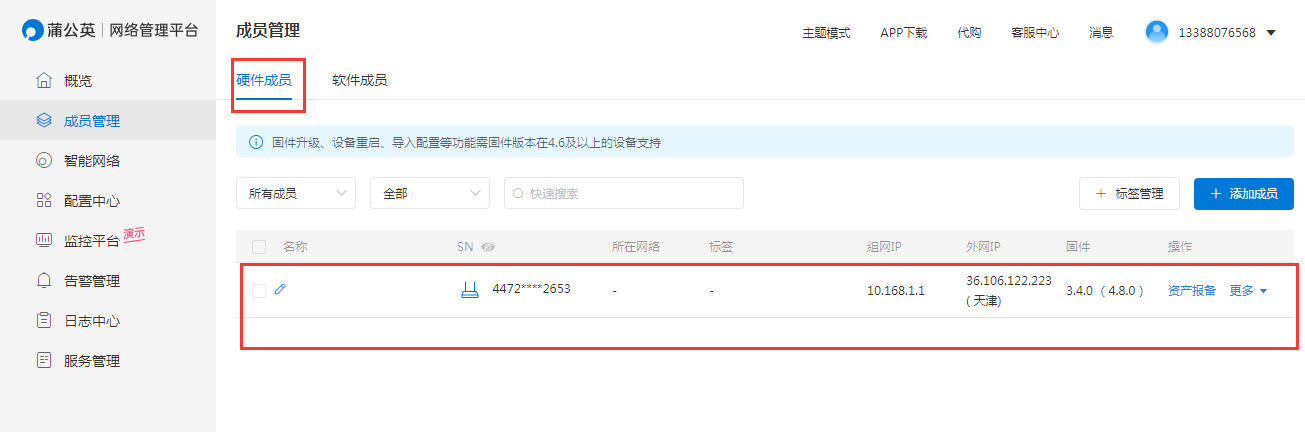Click the 添加成员 button
The image size is (1305, 432).
[1244, 193]
